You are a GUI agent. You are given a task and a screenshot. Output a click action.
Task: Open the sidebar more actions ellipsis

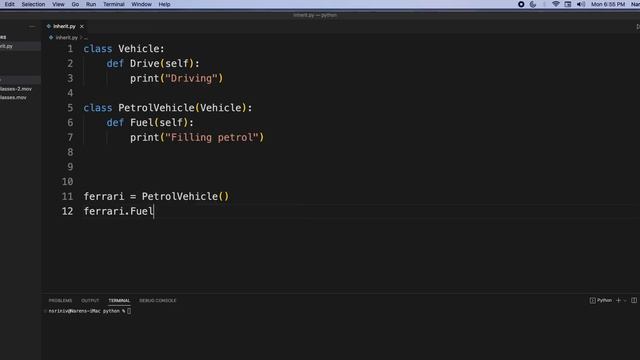point(32,27)
